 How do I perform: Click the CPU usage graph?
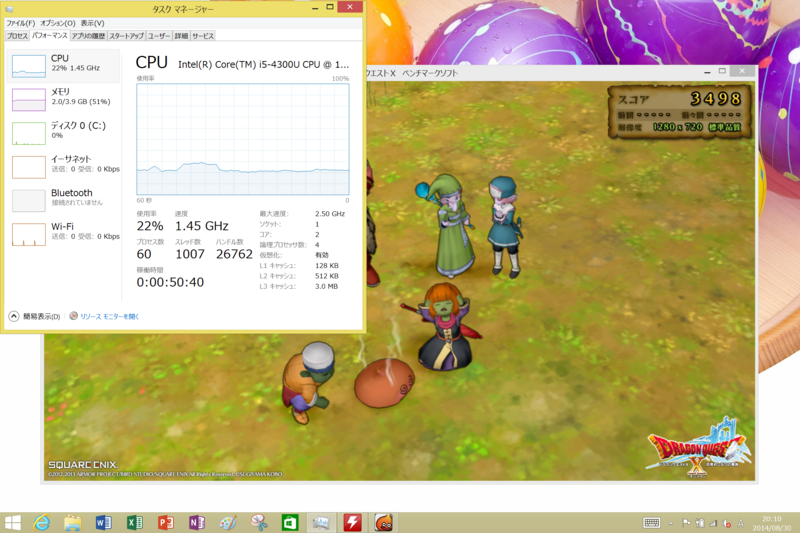[x=243, y=139]
